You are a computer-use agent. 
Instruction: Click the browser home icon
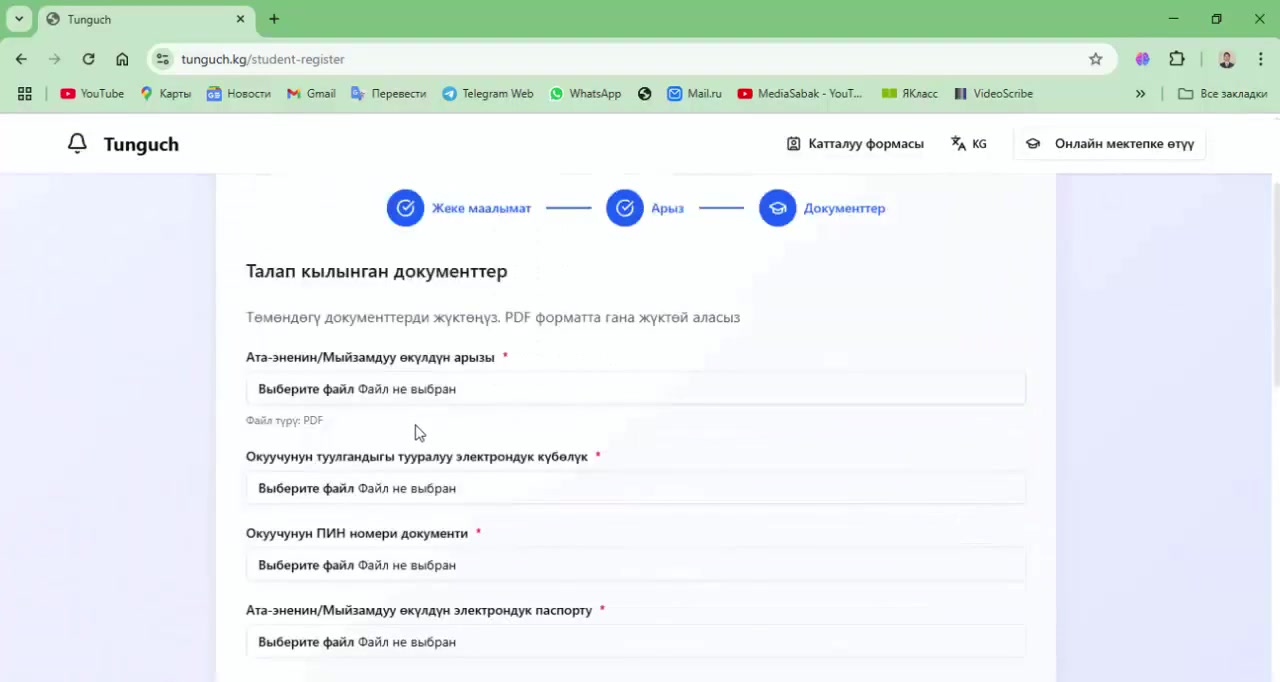coord(122,59)
